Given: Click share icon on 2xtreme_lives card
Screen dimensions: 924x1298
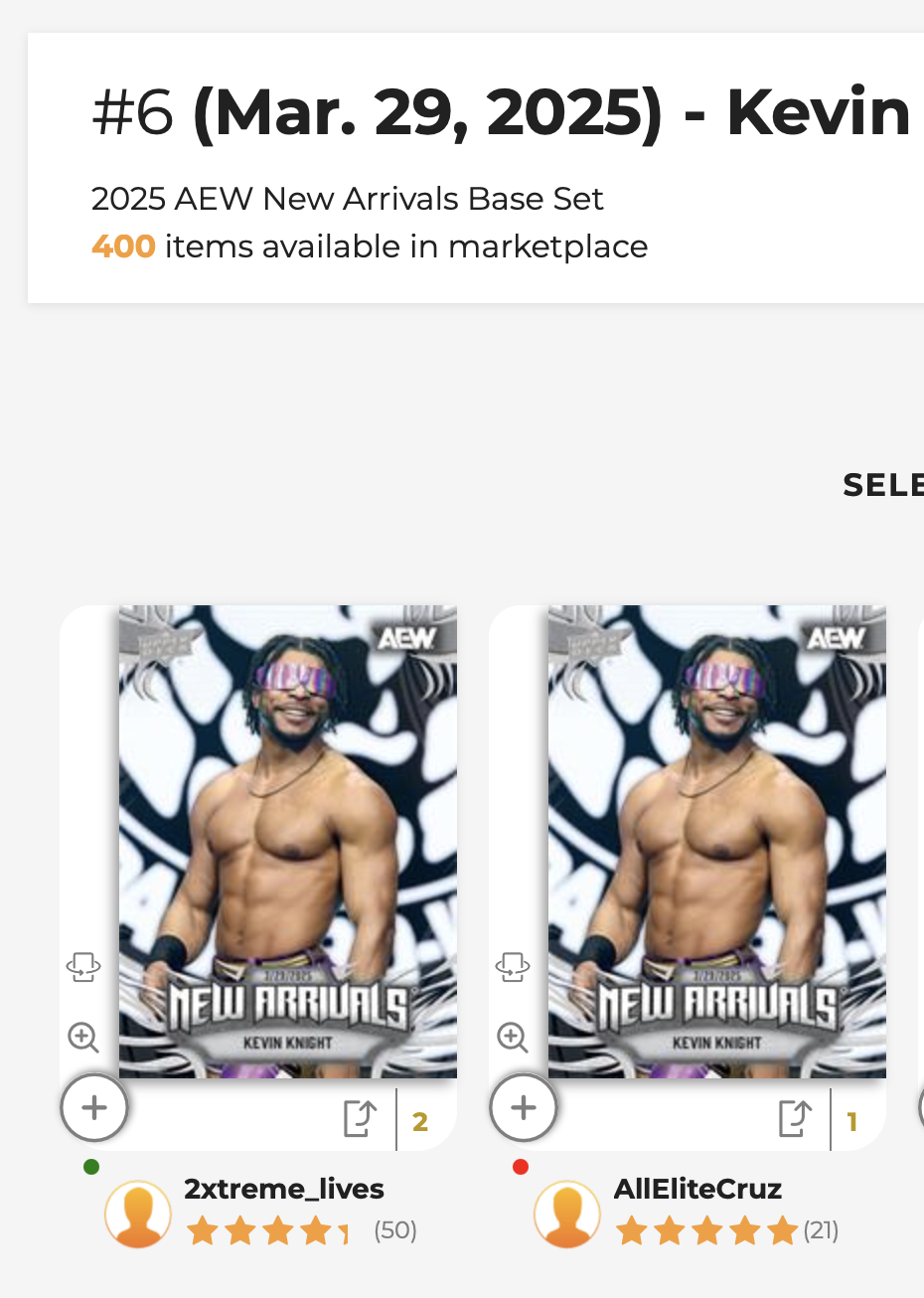Looking at the screenshot, I should 360,1119.
